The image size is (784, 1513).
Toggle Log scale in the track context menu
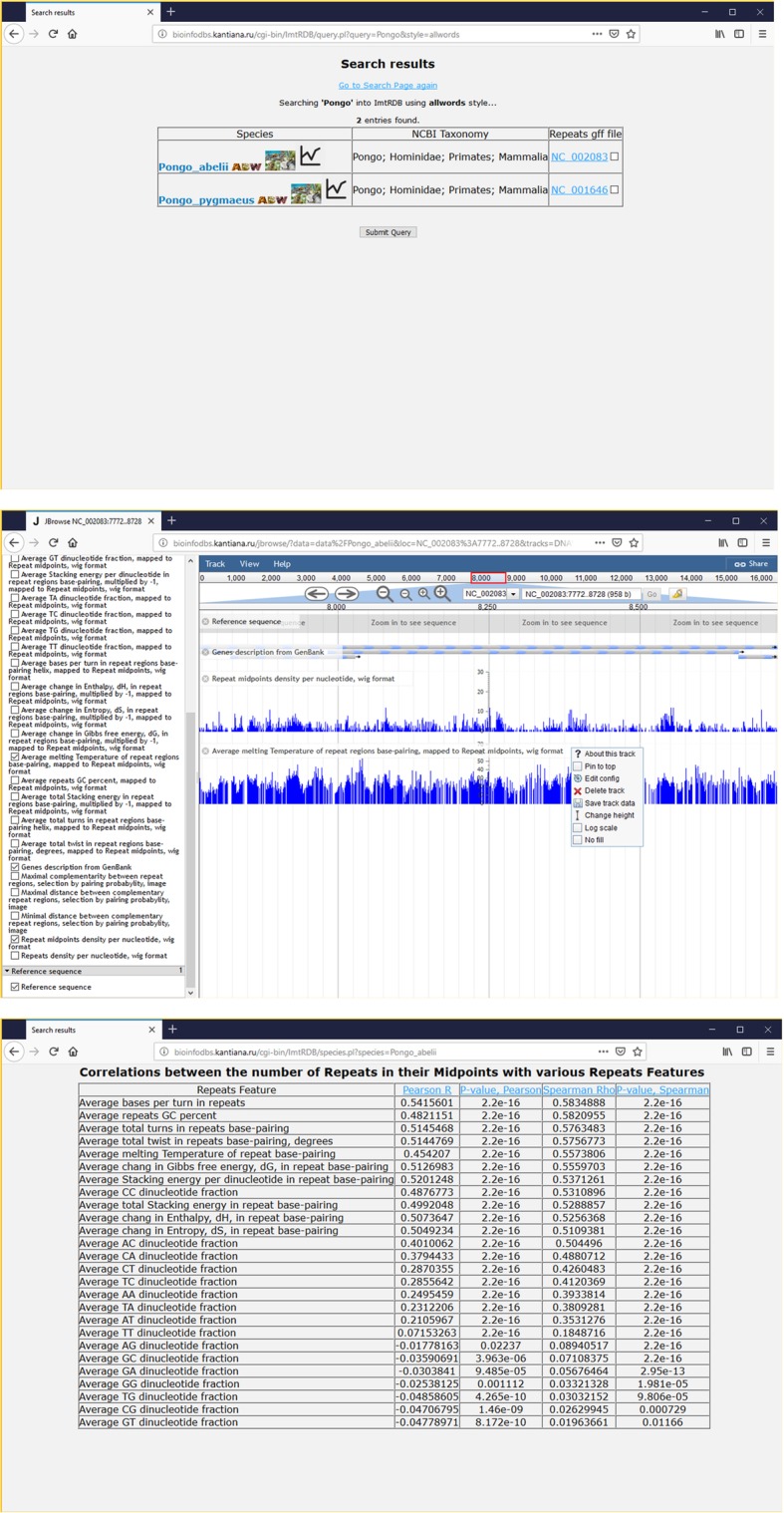[x=578, y=827]
